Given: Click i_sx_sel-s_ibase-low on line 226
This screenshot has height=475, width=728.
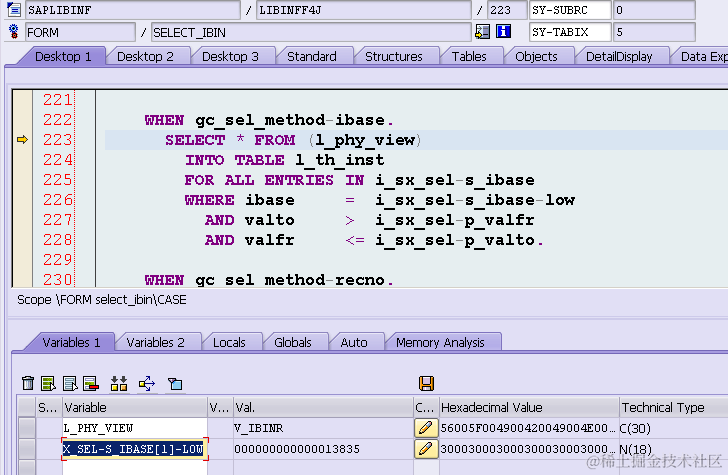Looking at the screenshot, I should click(475, 200).
